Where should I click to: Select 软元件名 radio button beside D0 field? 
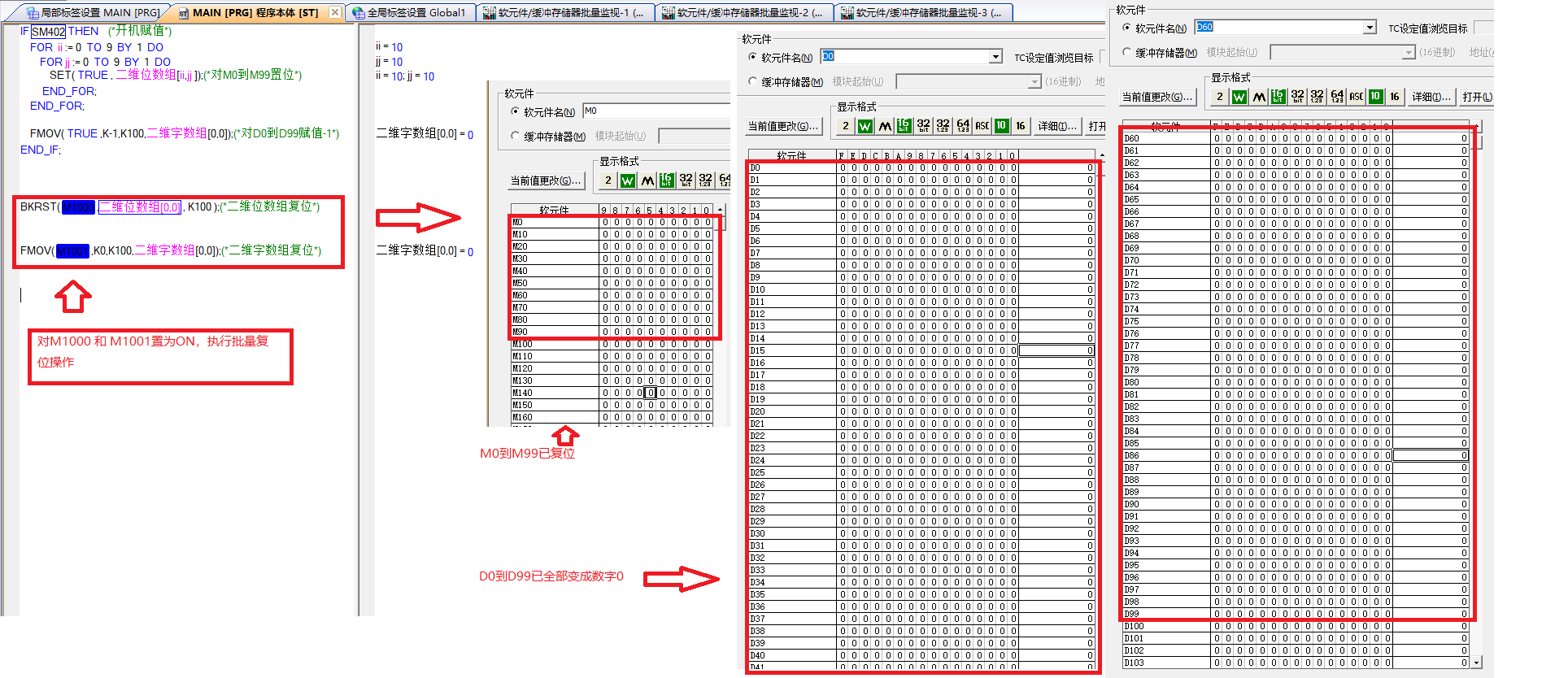[x=753, y=58]
